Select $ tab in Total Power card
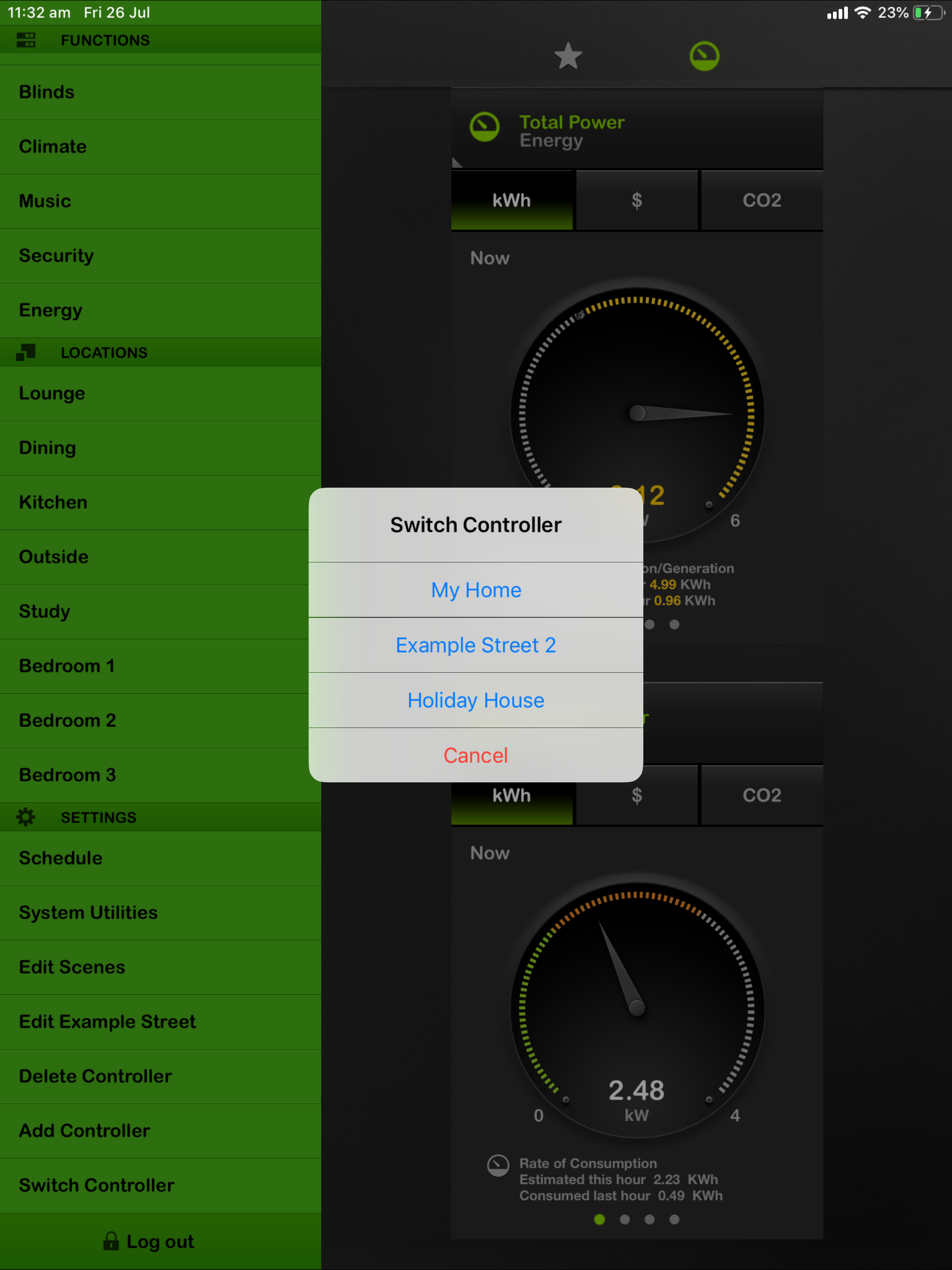952x1270 pixels. pos(637,200)
